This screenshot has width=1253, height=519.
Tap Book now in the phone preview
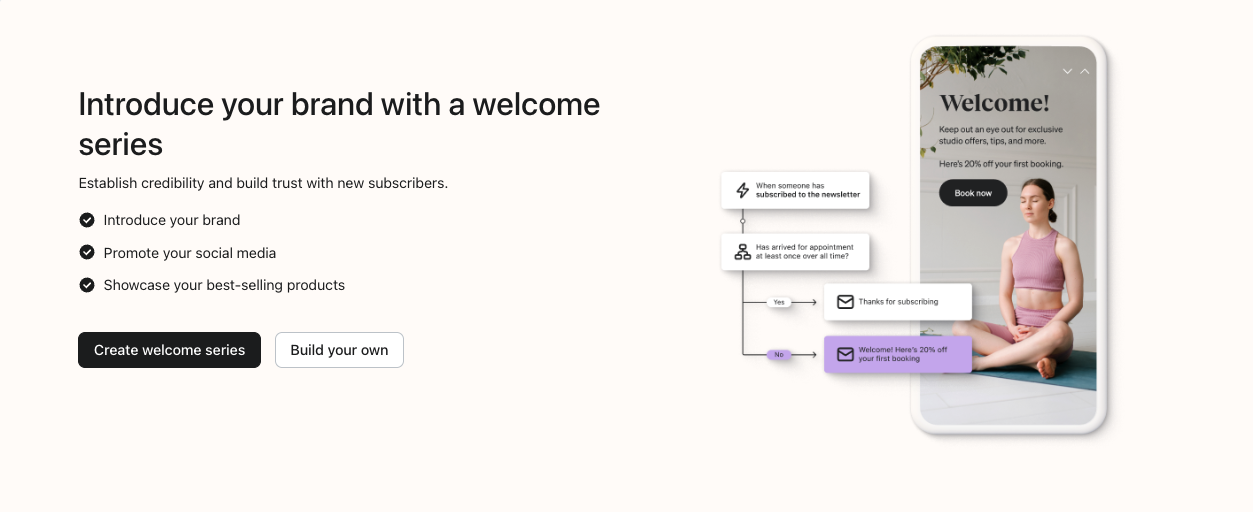pos(972,193)
